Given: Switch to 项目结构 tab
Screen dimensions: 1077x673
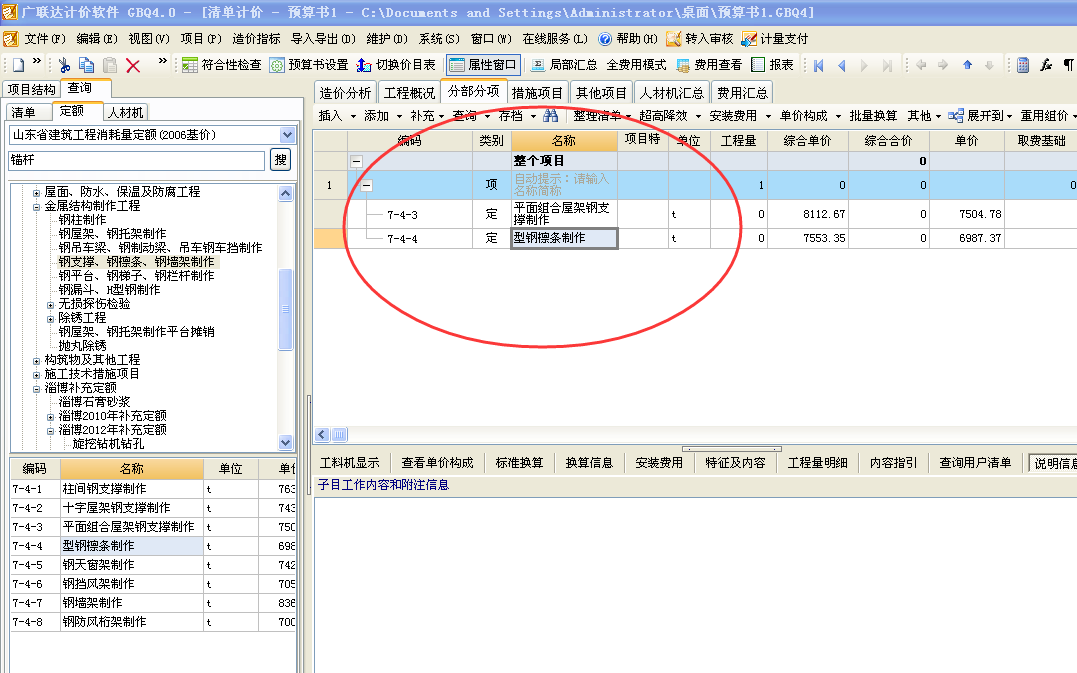Looking at the screenshot, I should pyautogui.click(x=32, y=89).
